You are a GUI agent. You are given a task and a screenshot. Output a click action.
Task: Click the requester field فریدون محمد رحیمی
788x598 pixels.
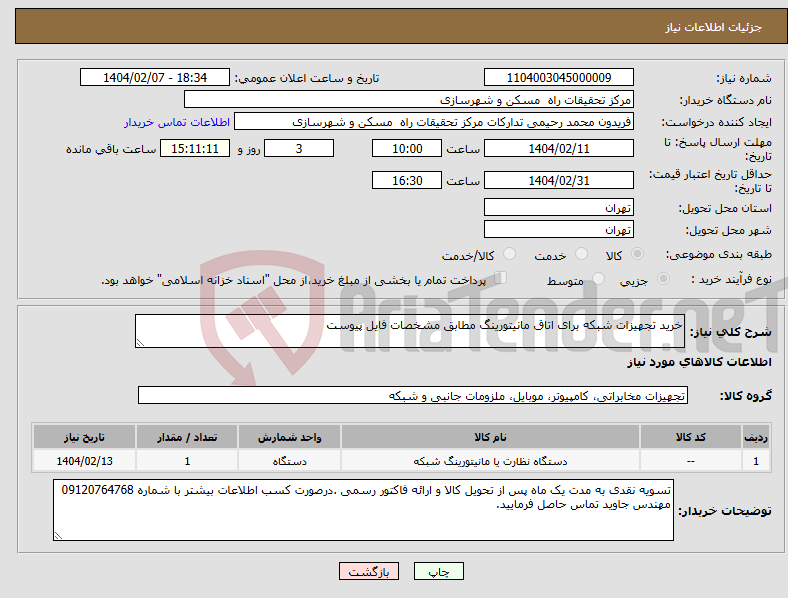pyautogui.click(x=434, y=122)
